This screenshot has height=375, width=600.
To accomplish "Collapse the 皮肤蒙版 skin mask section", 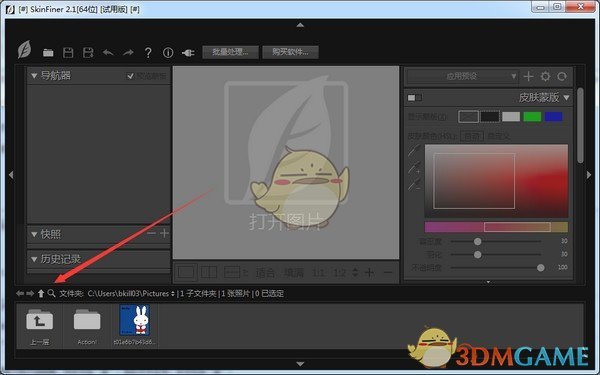I will click(566, 98).
